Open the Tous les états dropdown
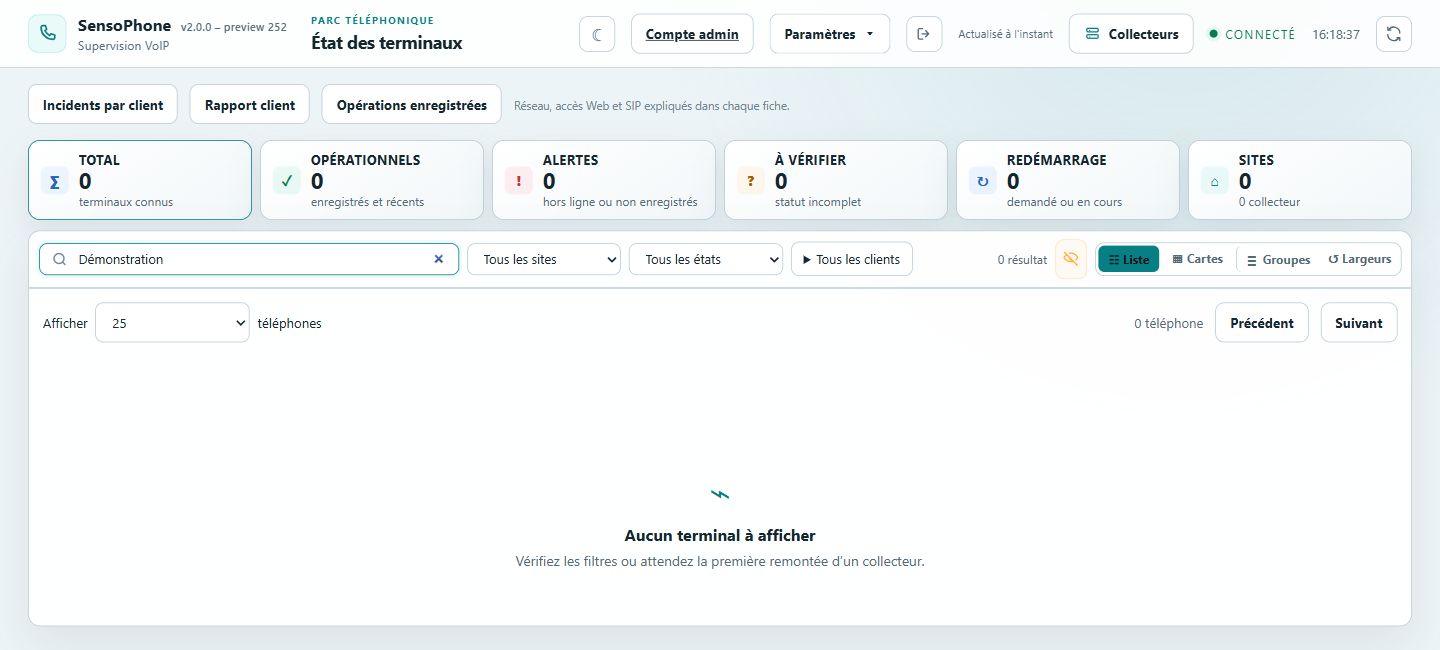The height and width of the screenshot is (650, 1440). tap(706, 259)
